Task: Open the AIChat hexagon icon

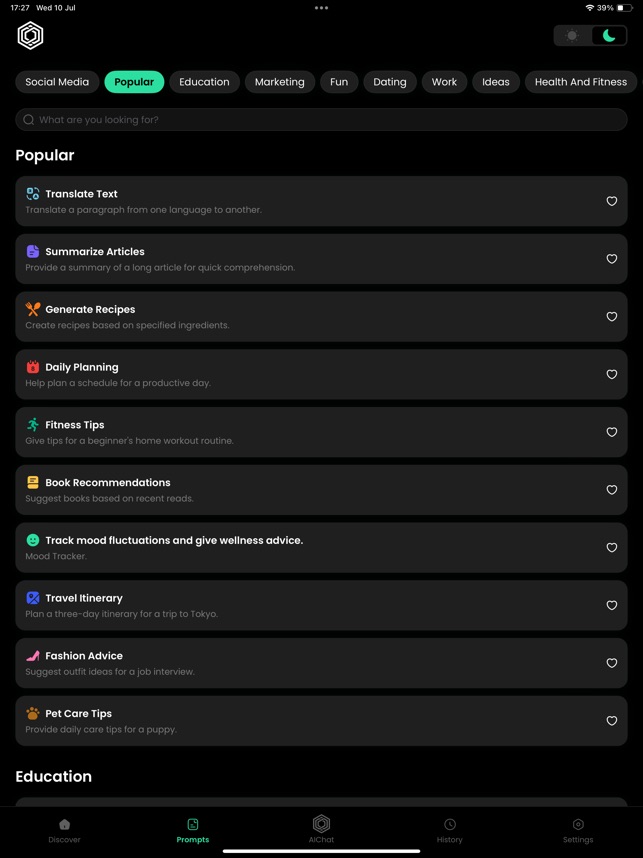Action: (321, 824)
